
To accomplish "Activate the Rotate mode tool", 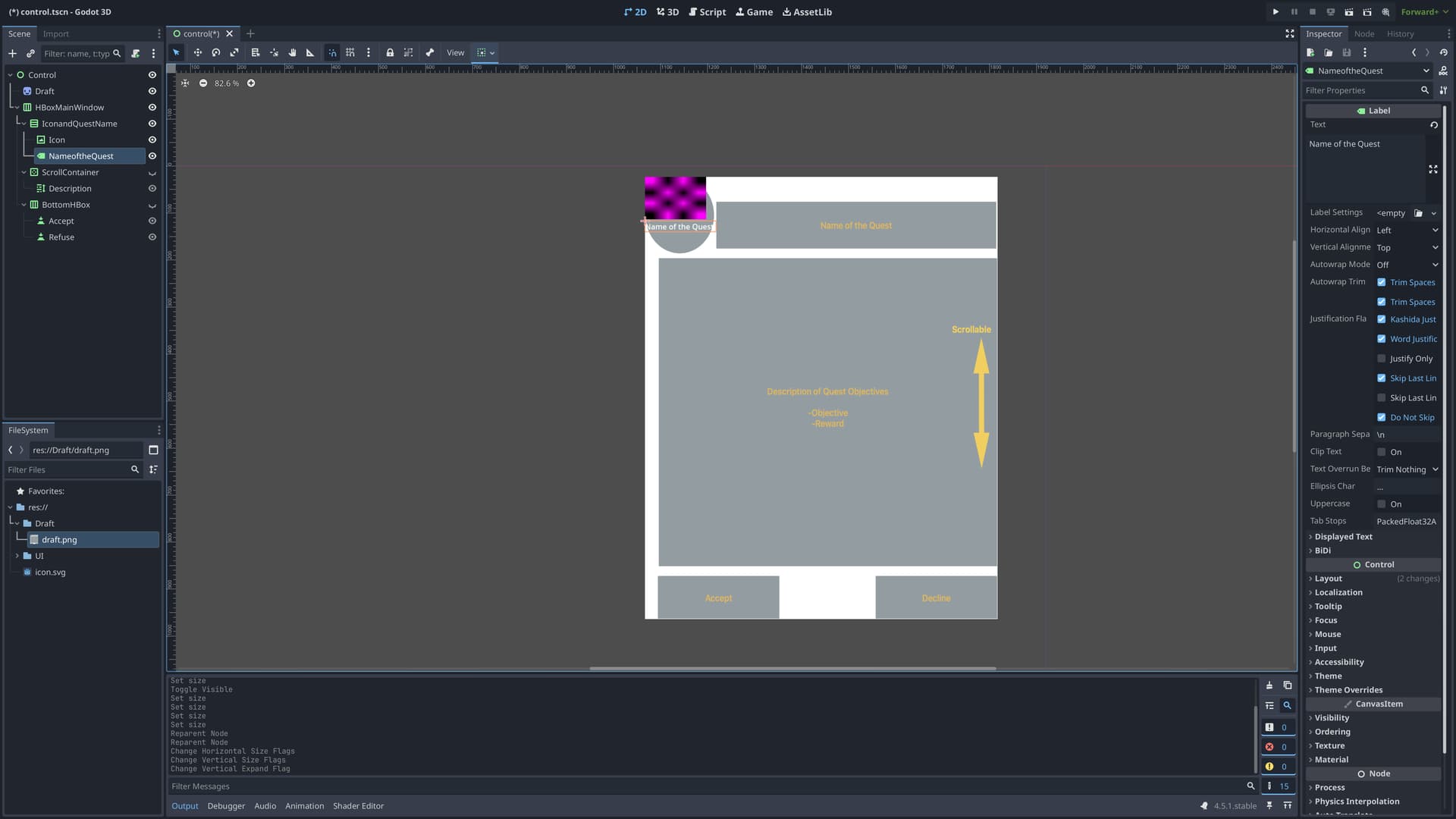I will pyautogui.click(x=216, y=52).
